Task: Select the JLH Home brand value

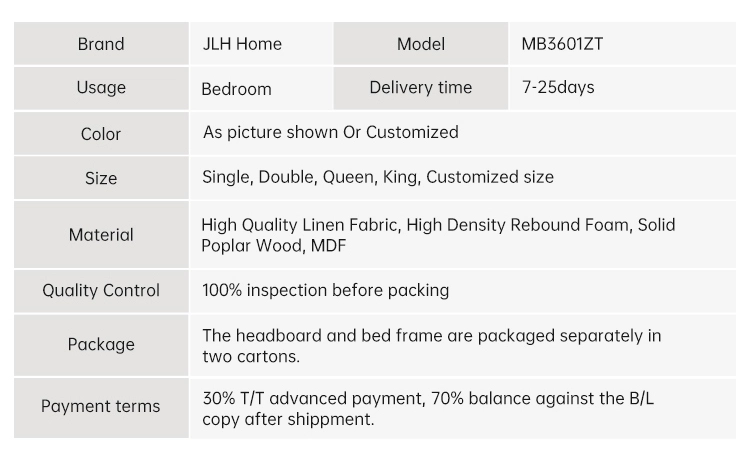Action: coord(242,44)
